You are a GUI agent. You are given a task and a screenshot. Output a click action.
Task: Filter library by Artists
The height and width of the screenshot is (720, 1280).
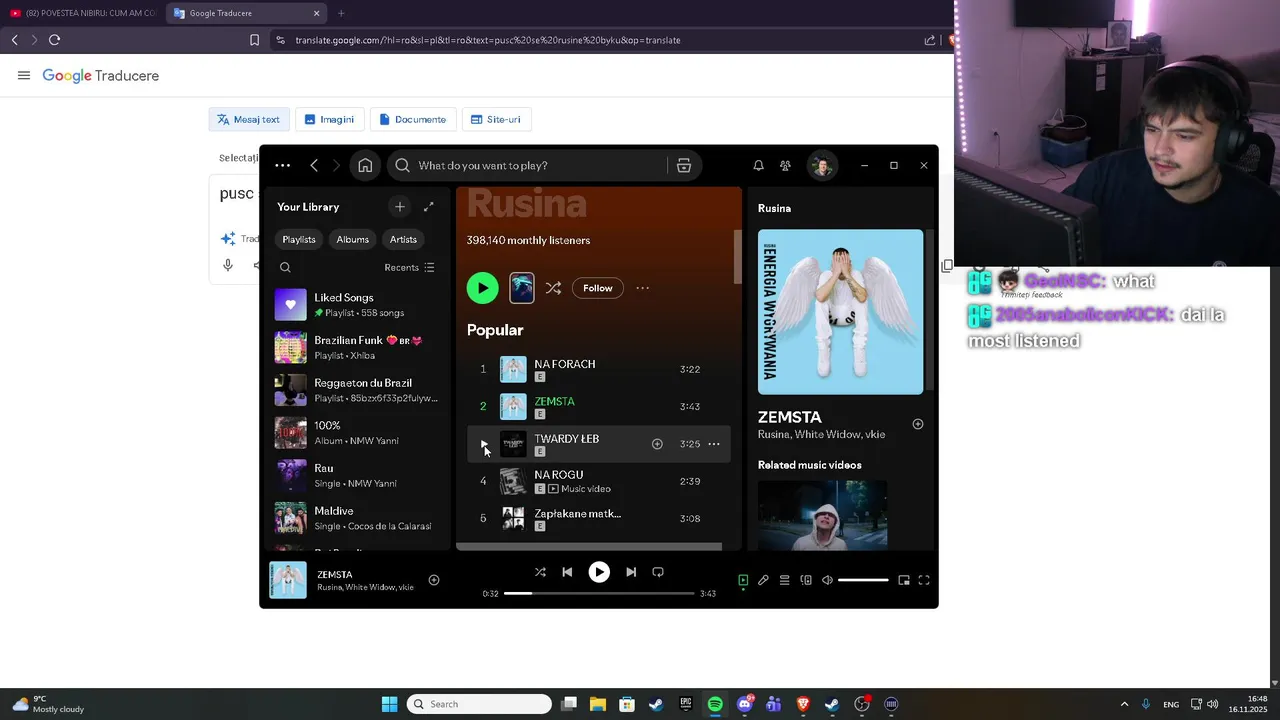click(403, 240)
